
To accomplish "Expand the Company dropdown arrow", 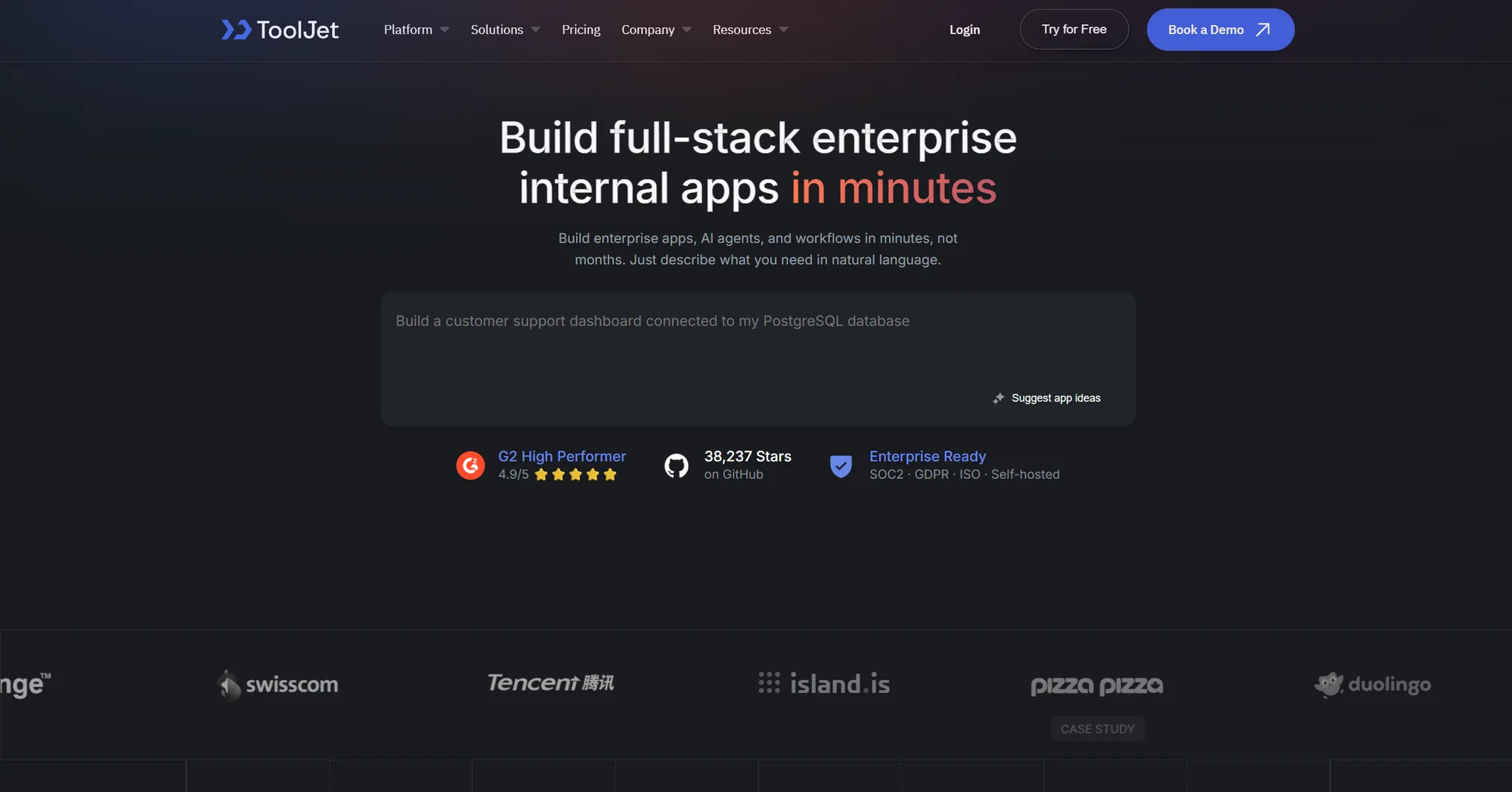I will pyautogui.click(x=686, y=30).
